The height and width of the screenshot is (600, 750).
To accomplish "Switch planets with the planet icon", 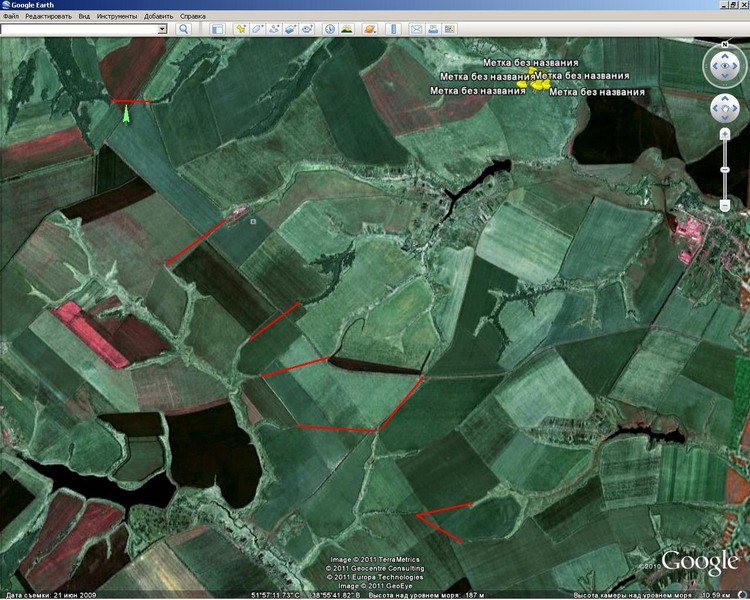I will 368,30.
